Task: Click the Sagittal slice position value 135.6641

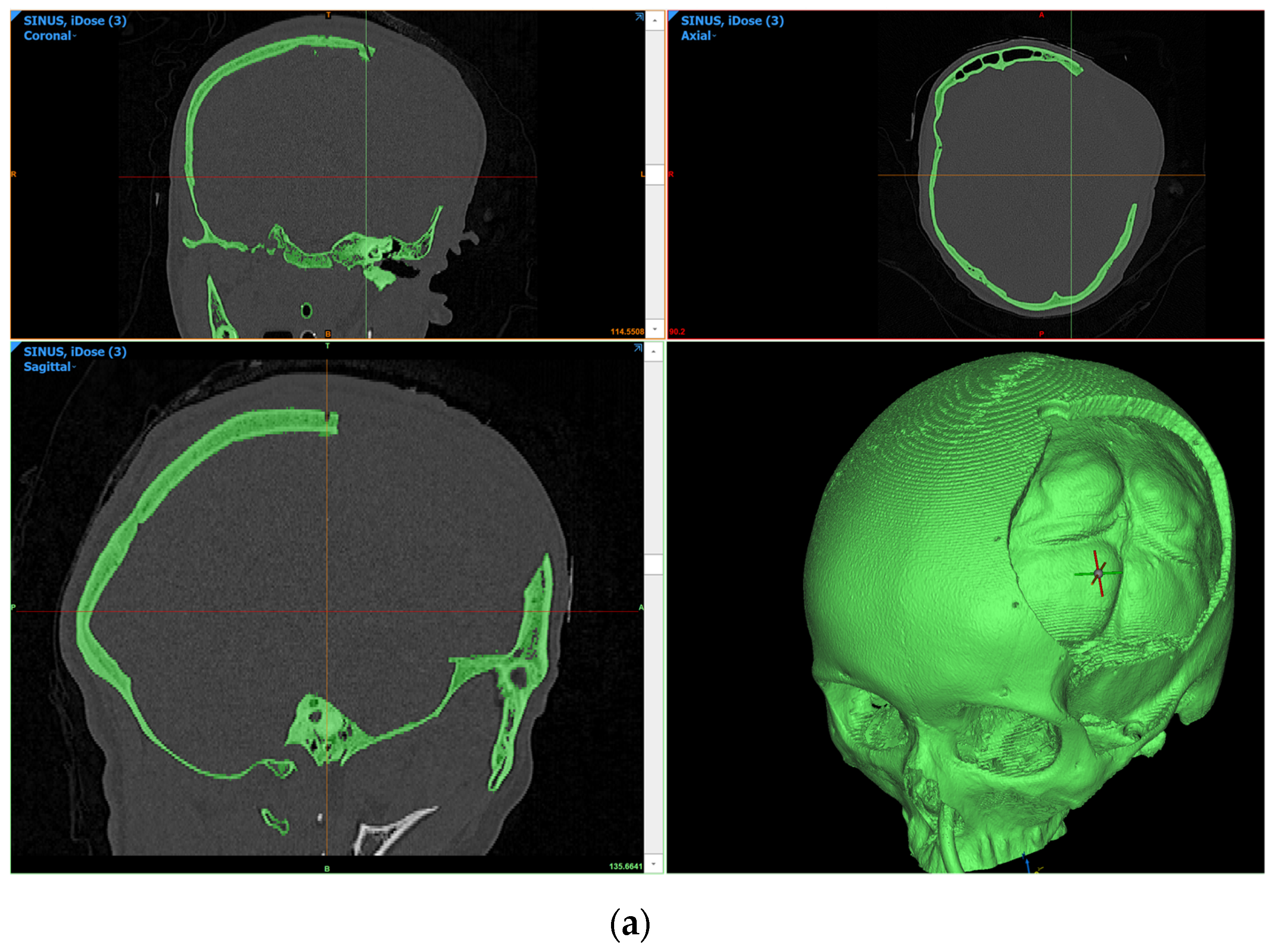Action: pyautogui.click(x=625, y=866)
